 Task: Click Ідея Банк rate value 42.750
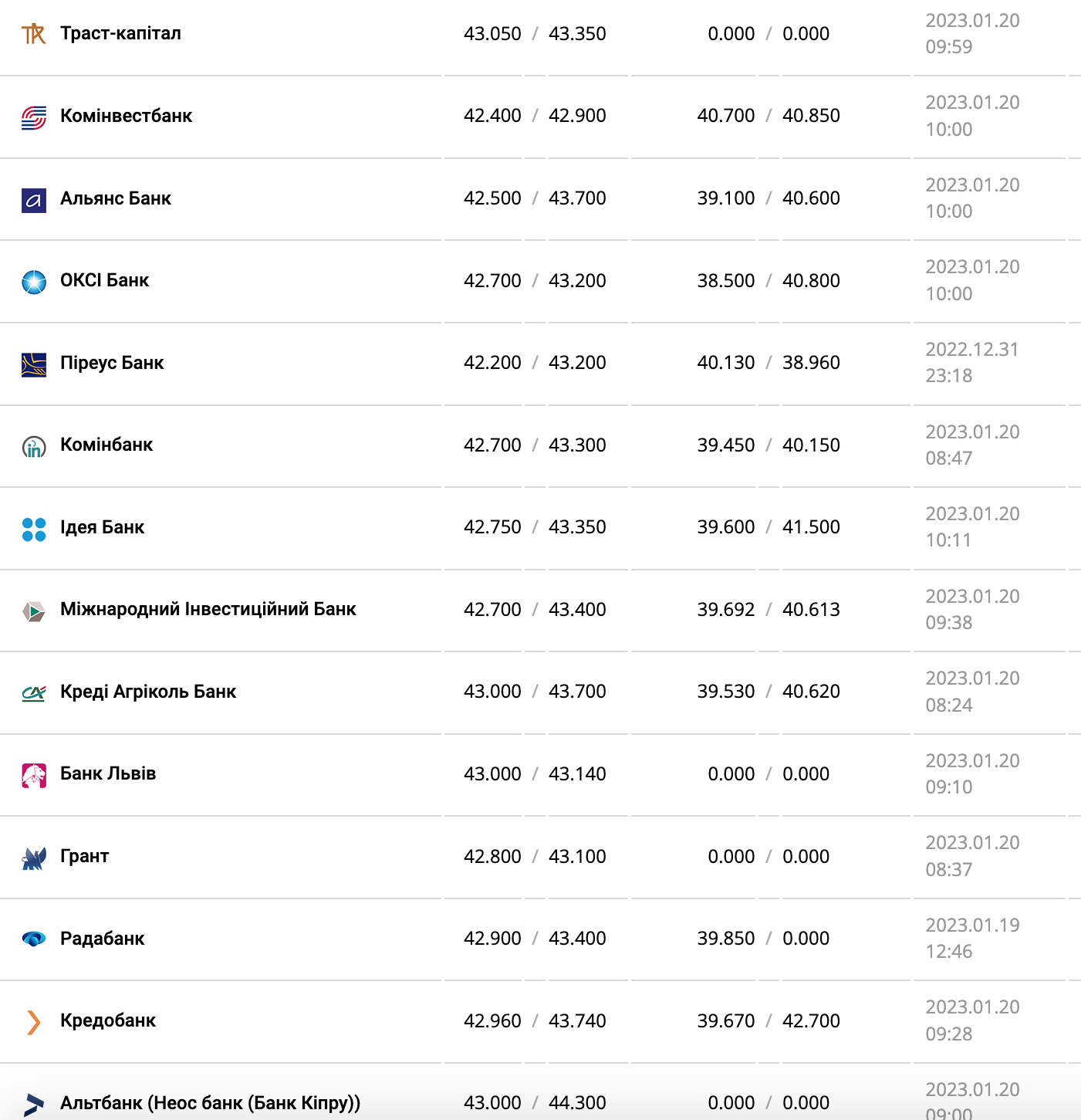(492, 527)
